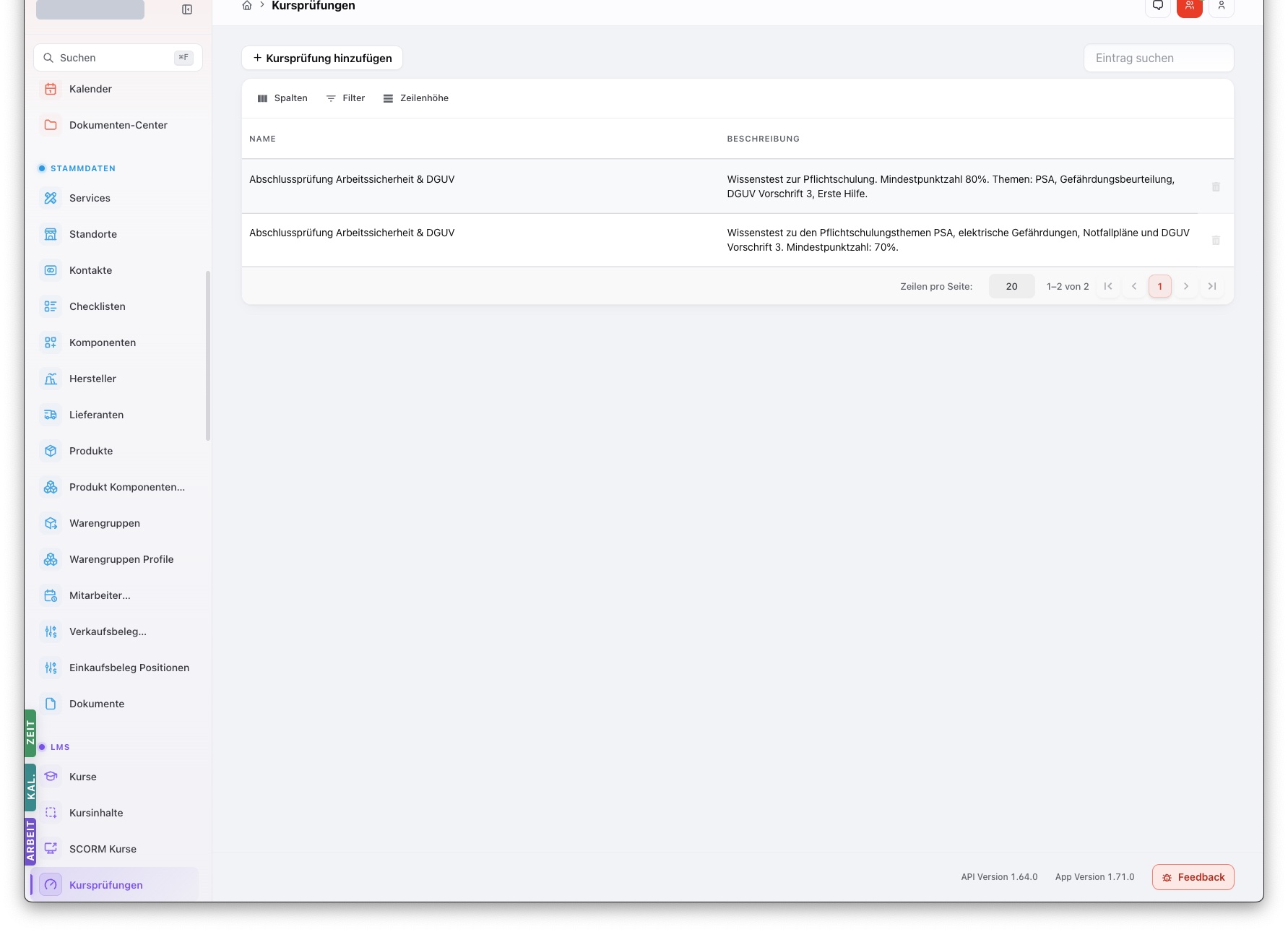
Task: Click the Hersteller factory icon
Action: [51, 379]
